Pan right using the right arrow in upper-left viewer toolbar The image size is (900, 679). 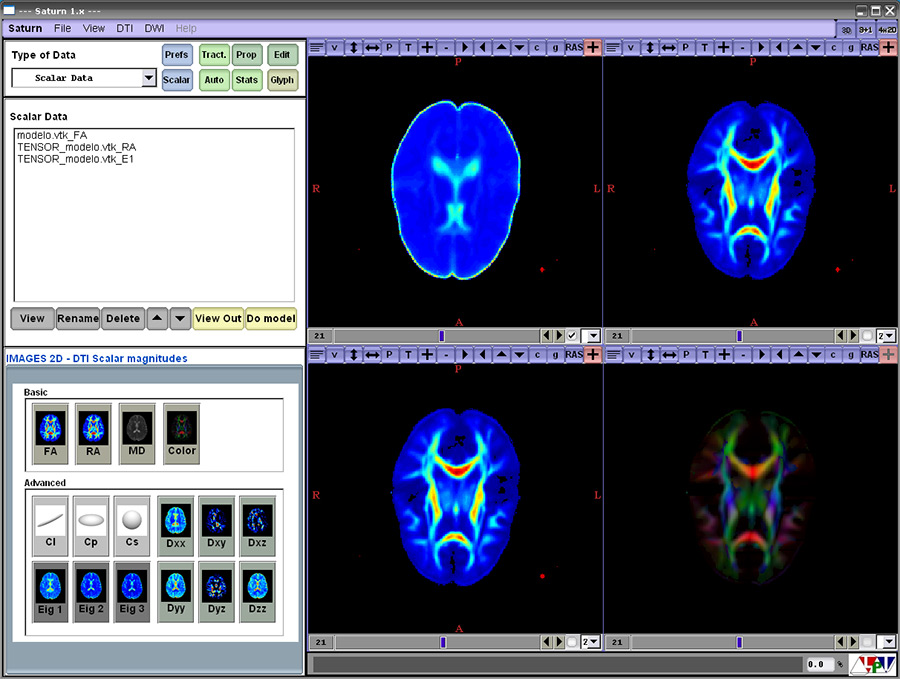(x=464, y=48)
